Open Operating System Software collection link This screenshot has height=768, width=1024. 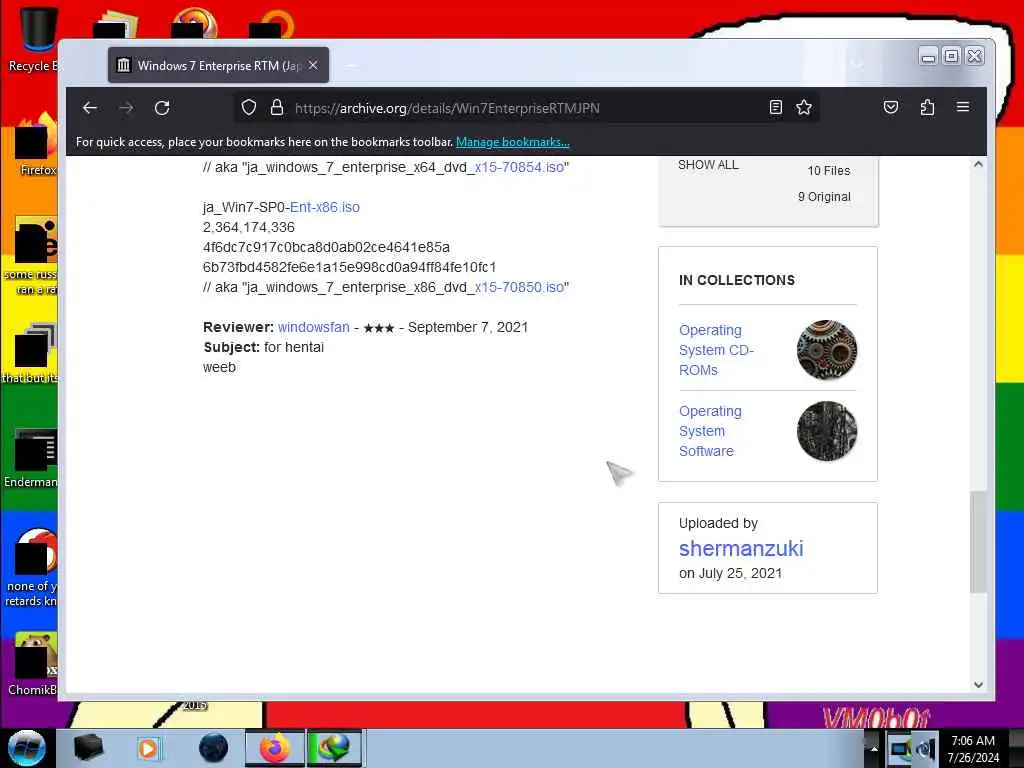click(710, 431)
